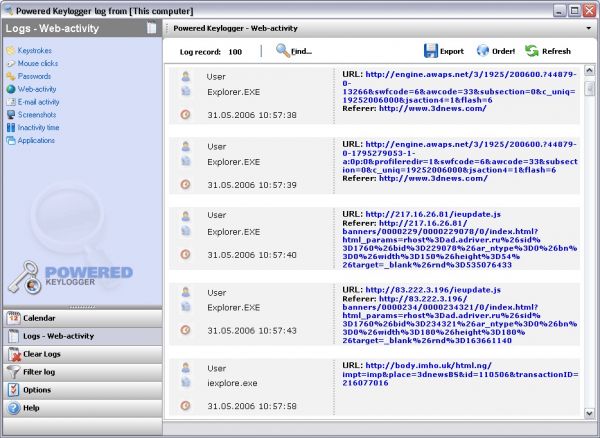Open dropdown arrow in Web-activity header
This screenshot has height=438, width=600.
pos(589,28)
